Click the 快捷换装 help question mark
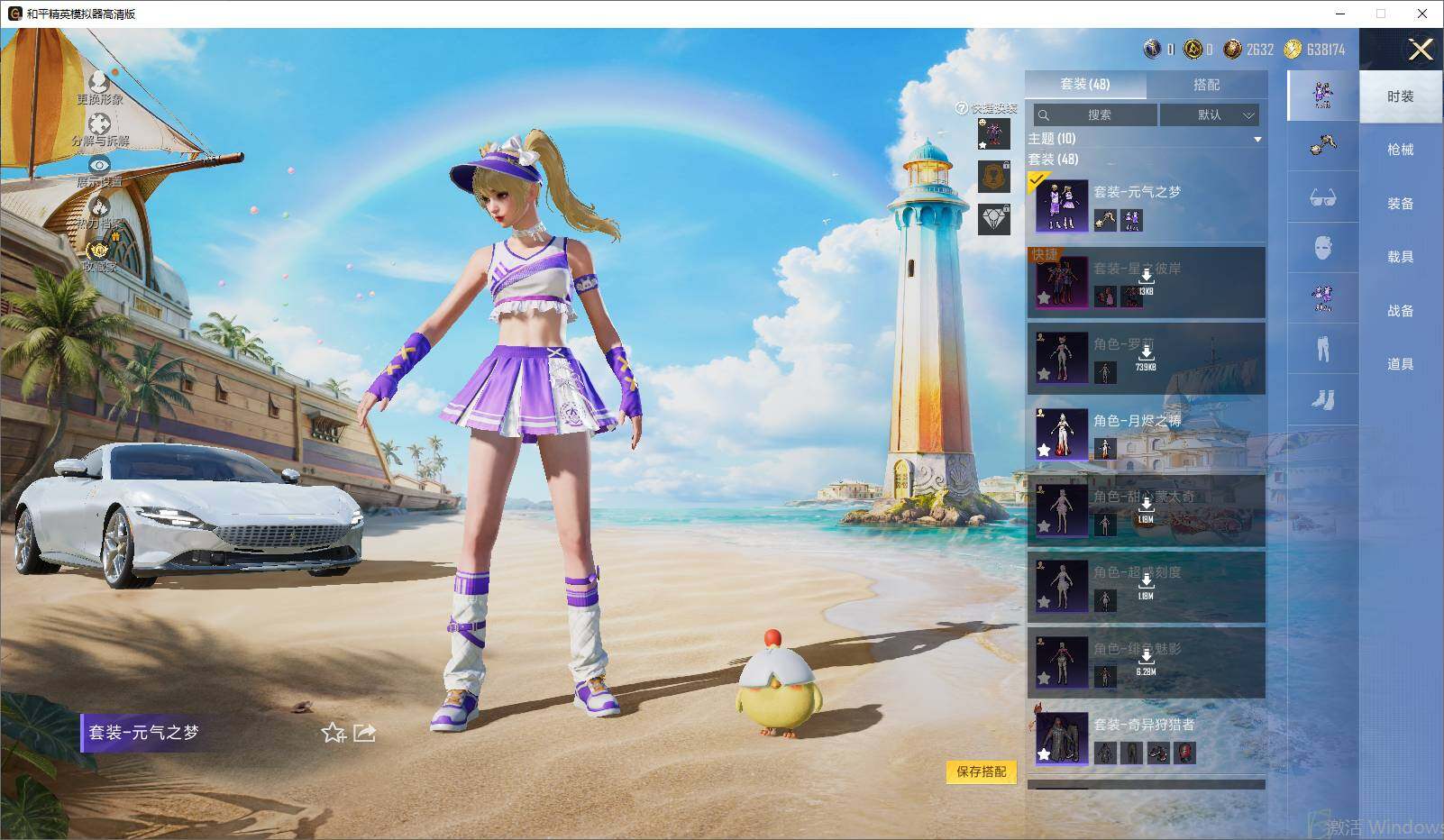The width and height of the screenshot is (1444, 840). tap(962, 108)
